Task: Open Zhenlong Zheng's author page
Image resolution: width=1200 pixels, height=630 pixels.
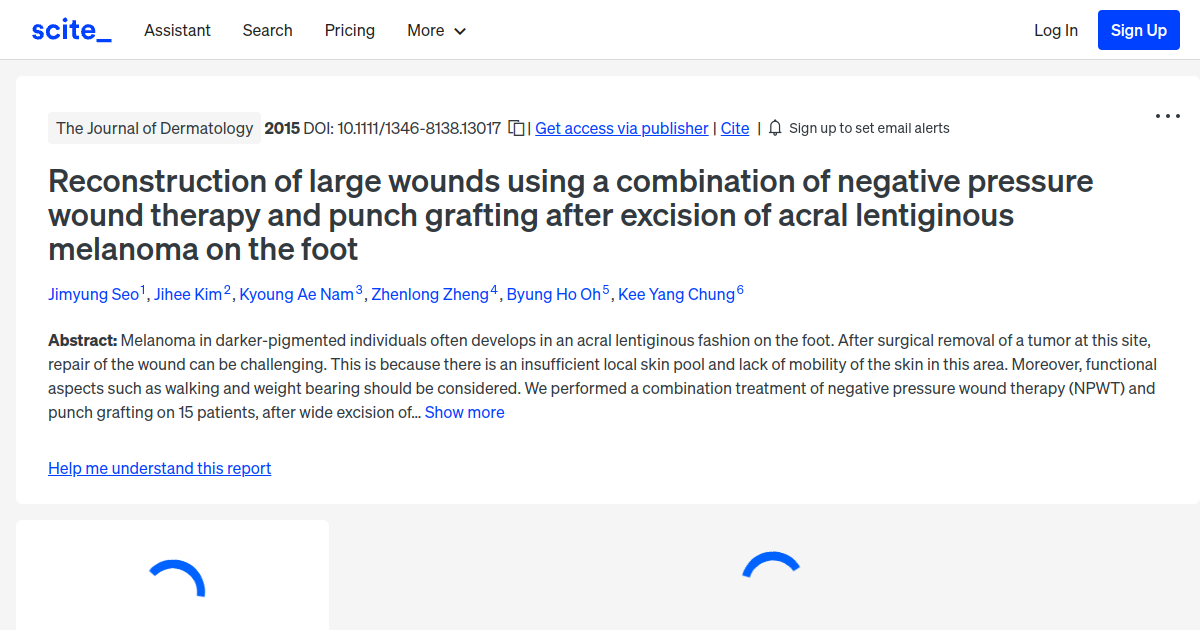Action: tap(431, 294)
